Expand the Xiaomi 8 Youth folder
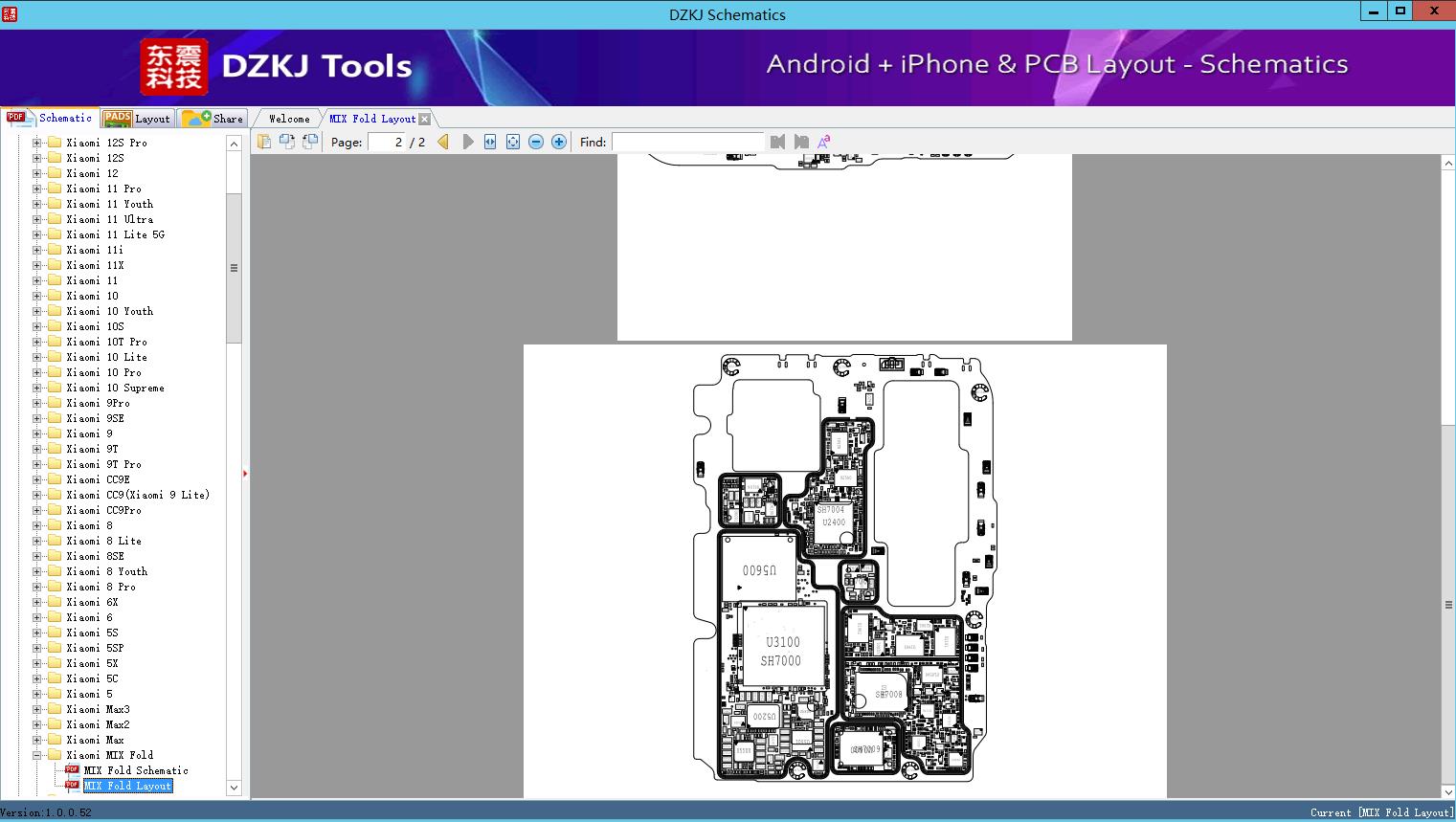Image resolution: width=1456 pixels, height=822 pixels. coord(37,571)
